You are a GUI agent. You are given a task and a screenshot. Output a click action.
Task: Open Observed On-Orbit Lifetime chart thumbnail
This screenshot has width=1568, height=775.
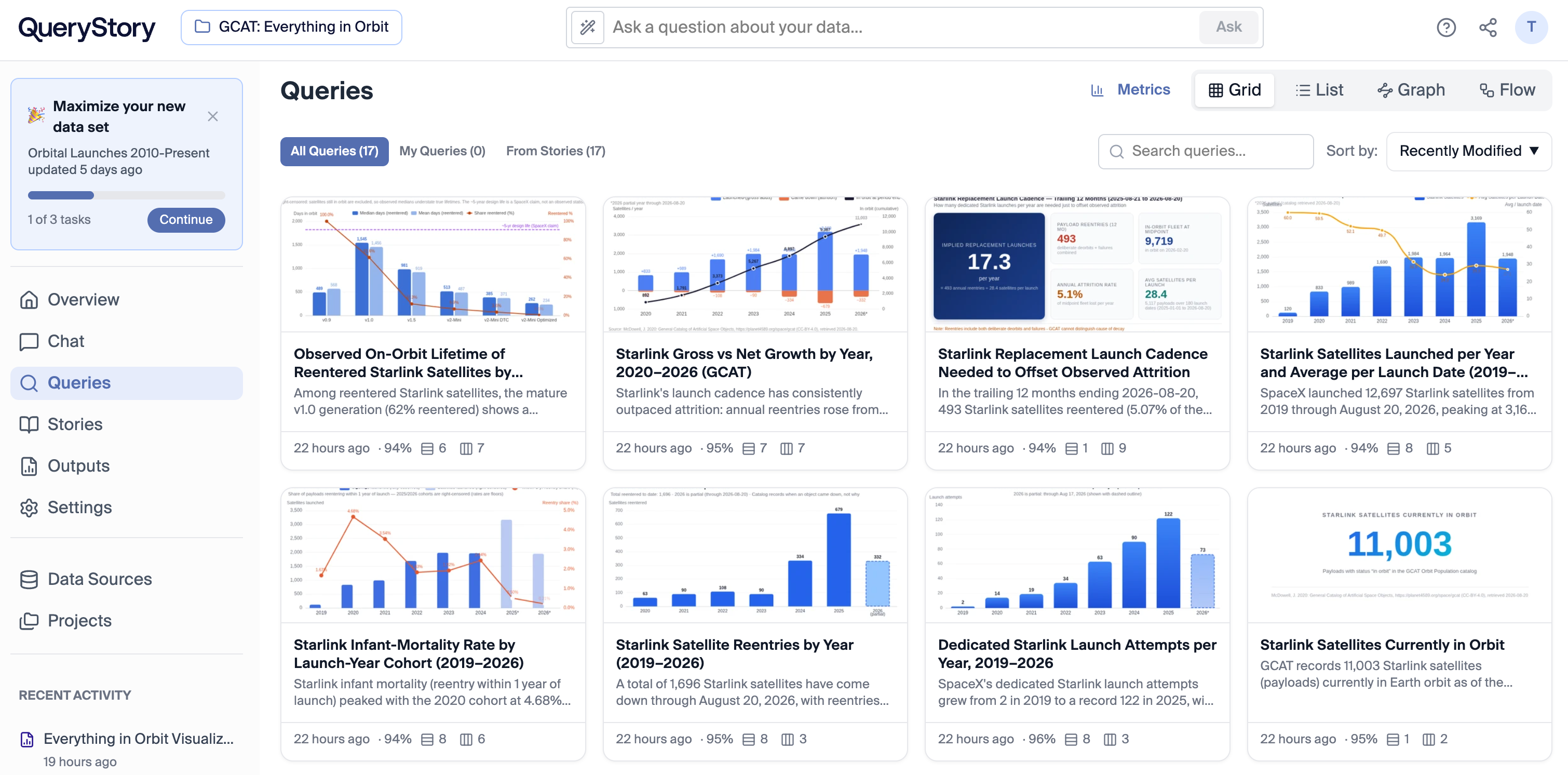[x=433, y=264]
